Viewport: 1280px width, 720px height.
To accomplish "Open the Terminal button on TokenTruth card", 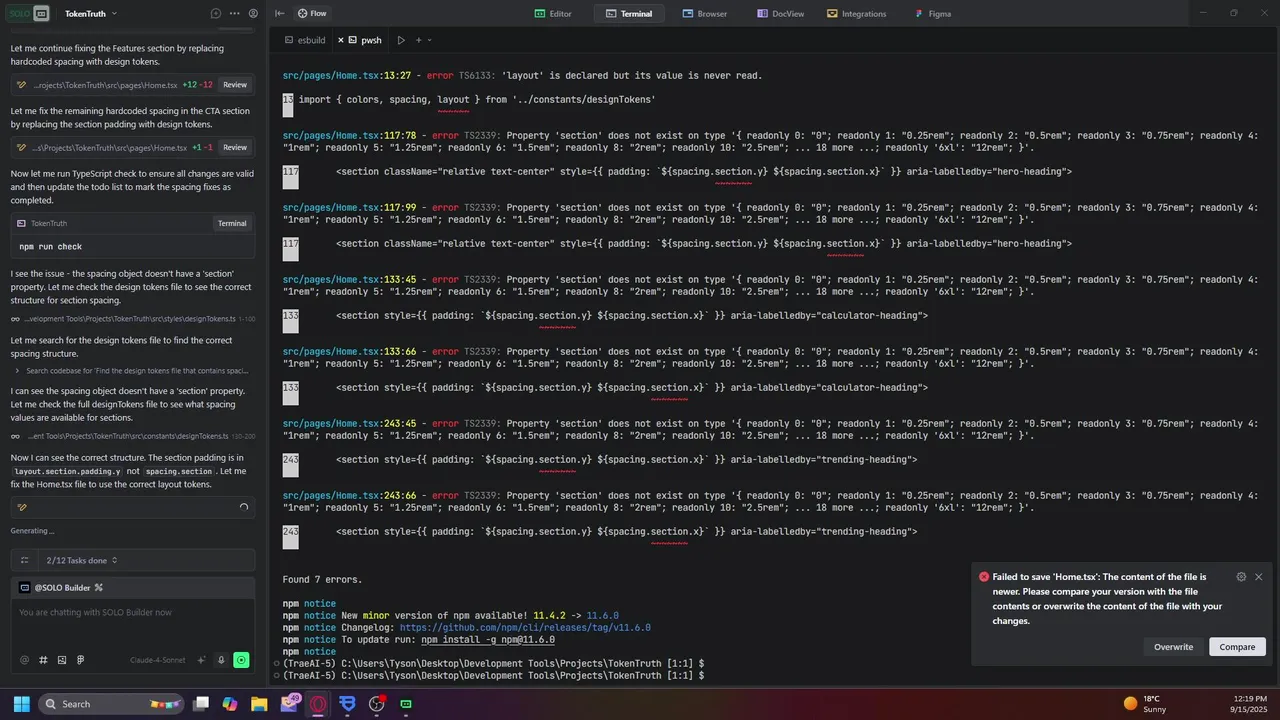I will pyautogui.click(x=232, y=223).
